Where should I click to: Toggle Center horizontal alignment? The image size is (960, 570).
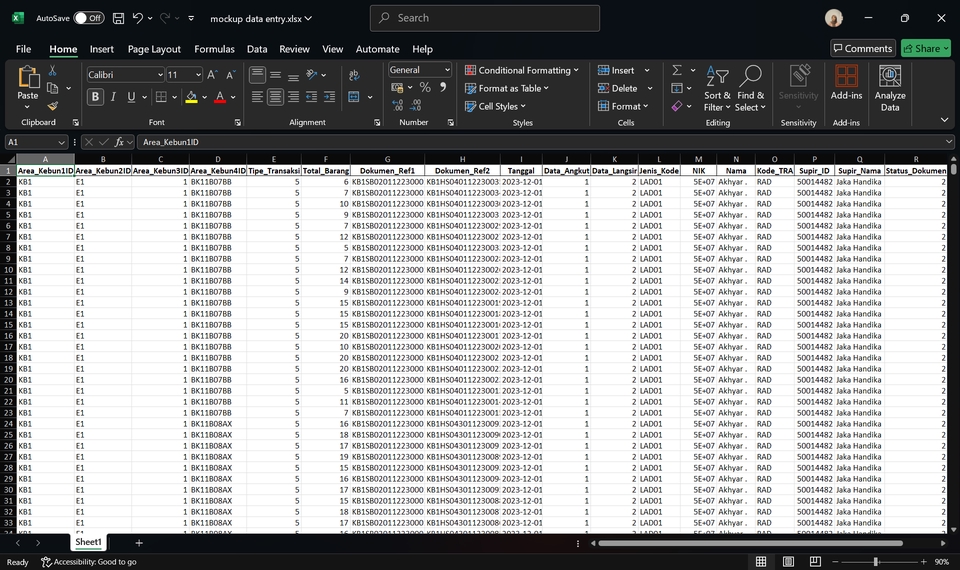(276, 97)
